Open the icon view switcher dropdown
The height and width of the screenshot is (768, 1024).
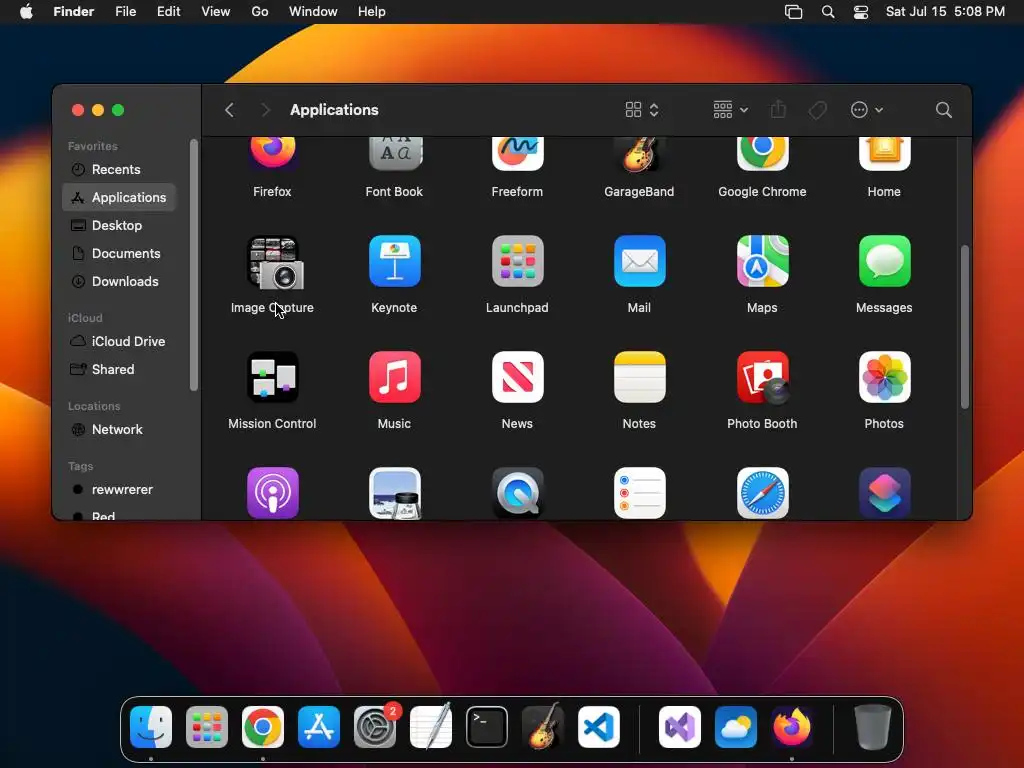(642, 110)
